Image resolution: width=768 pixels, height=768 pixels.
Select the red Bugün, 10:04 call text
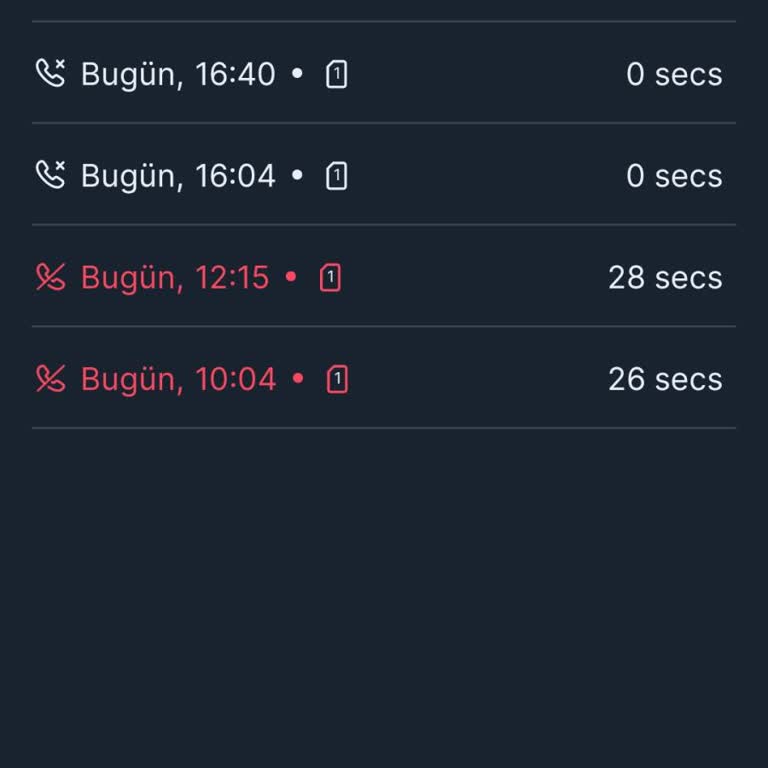coord(178,380)
